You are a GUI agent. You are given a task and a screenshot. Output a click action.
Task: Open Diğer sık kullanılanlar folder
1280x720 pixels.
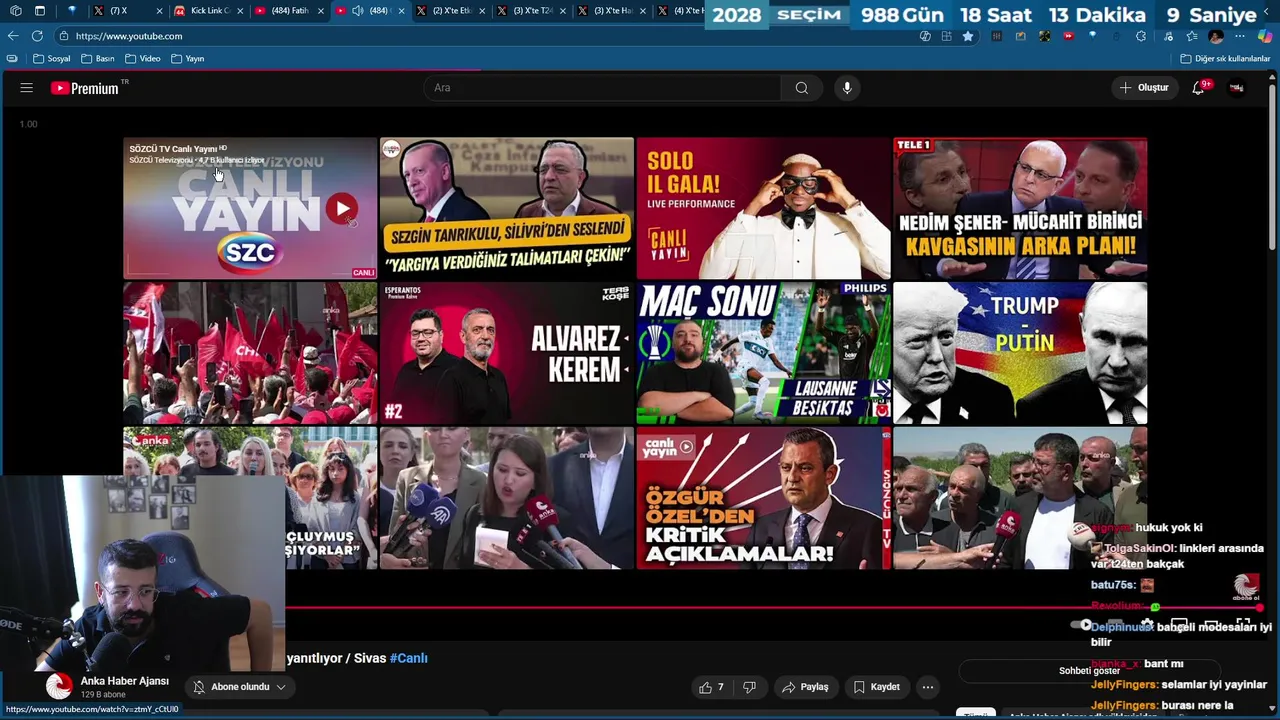click(x=1225, y=59)
